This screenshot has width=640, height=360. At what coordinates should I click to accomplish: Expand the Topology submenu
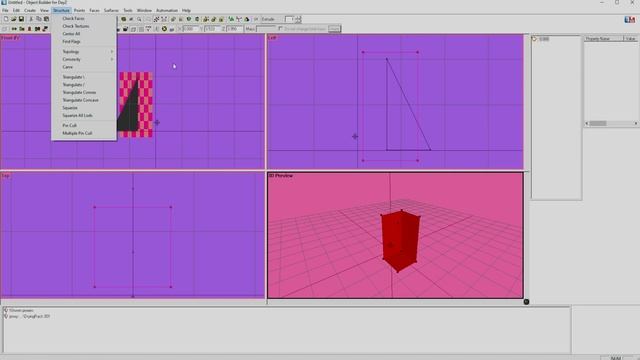[x=84, y=52]
